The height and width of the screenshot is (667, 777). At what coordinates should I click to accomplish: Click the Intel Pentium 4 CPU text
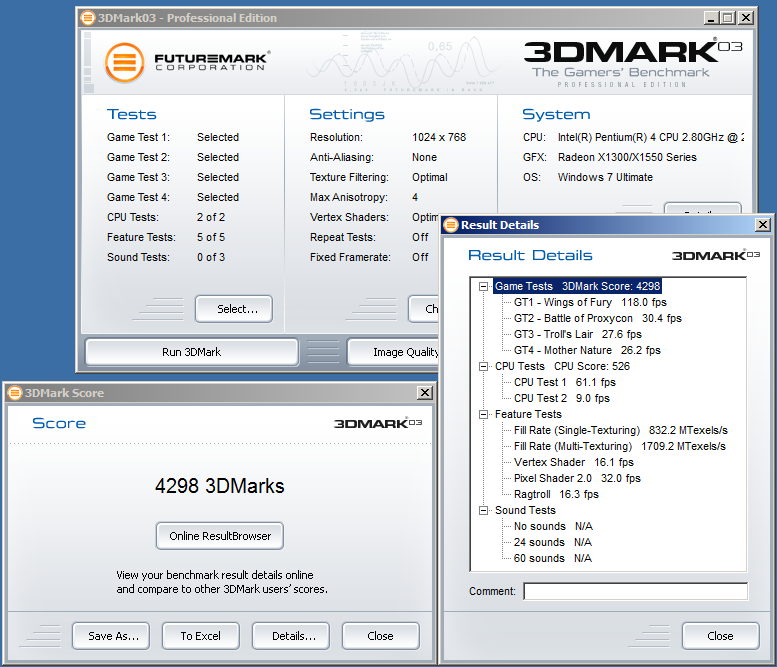[651, 137]
